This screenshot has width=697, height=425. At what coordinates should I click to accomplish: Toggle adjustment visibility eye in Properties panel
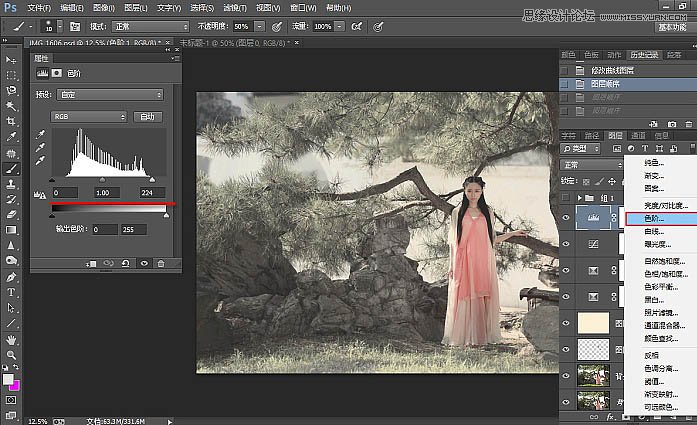click(x=145, y=263)
